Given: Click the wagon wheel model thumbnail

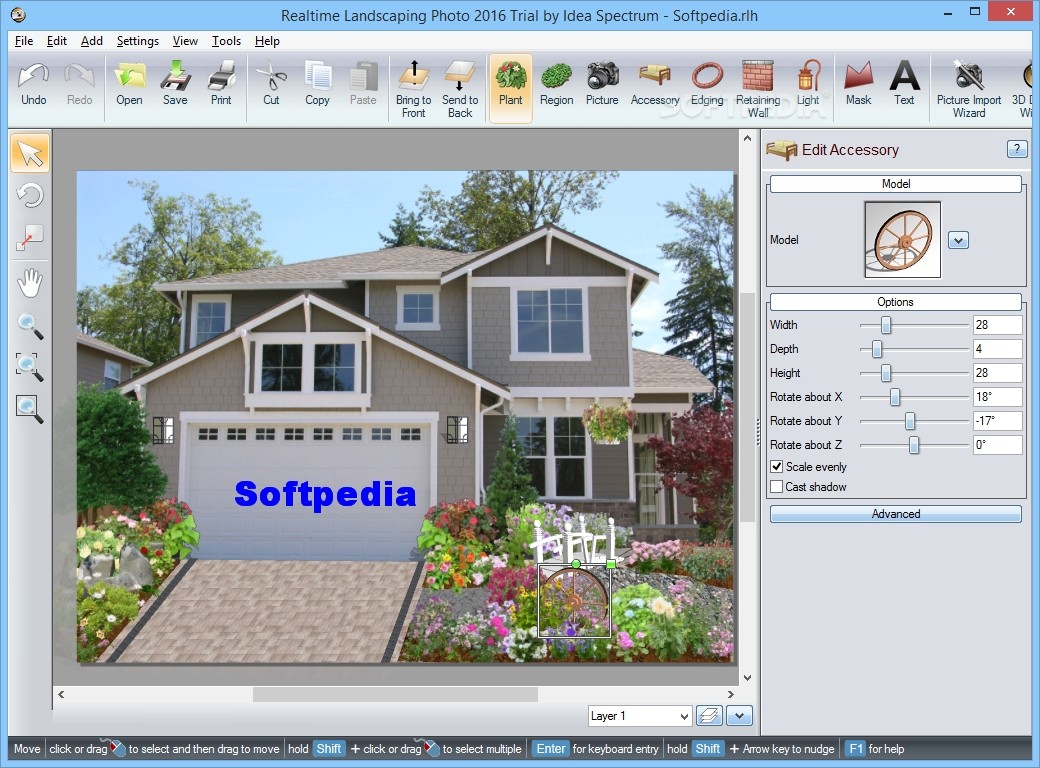Looking at the screenshot, I should point(902,239).
